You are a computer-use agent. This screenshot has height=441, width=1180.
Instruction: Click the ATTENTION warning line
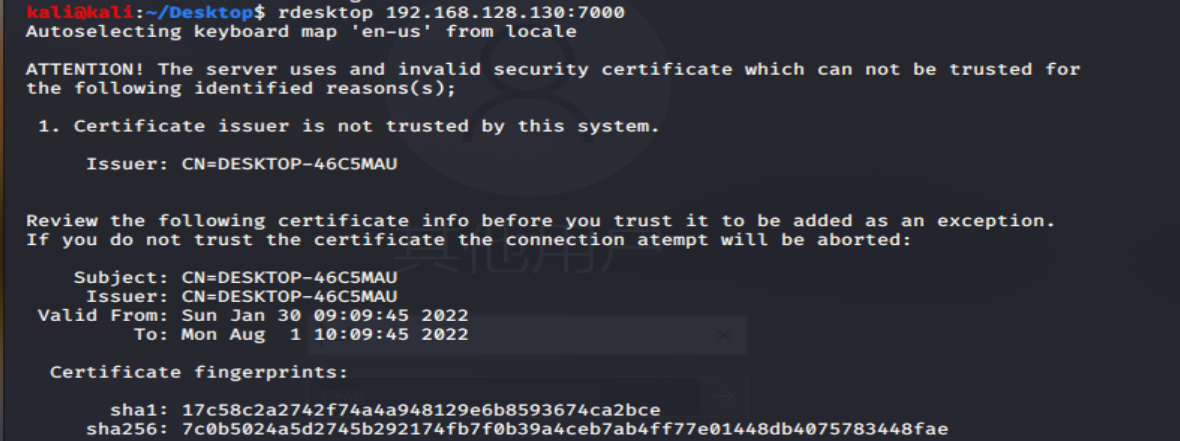click(553, 69)
